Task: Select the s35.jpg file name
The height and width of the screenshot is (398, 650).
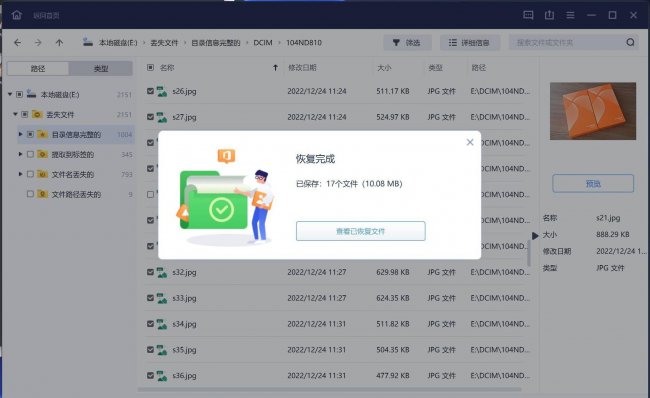Action: click(184, 350)
